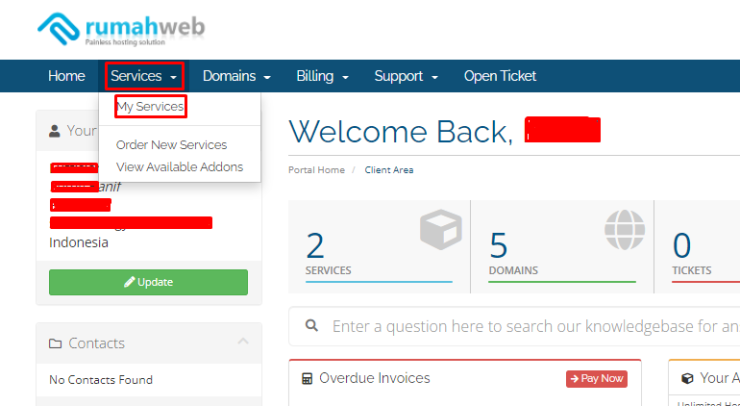Click the search magnifier icon
The width and height of the screenshot is (740, 406).
click(311, 325)
